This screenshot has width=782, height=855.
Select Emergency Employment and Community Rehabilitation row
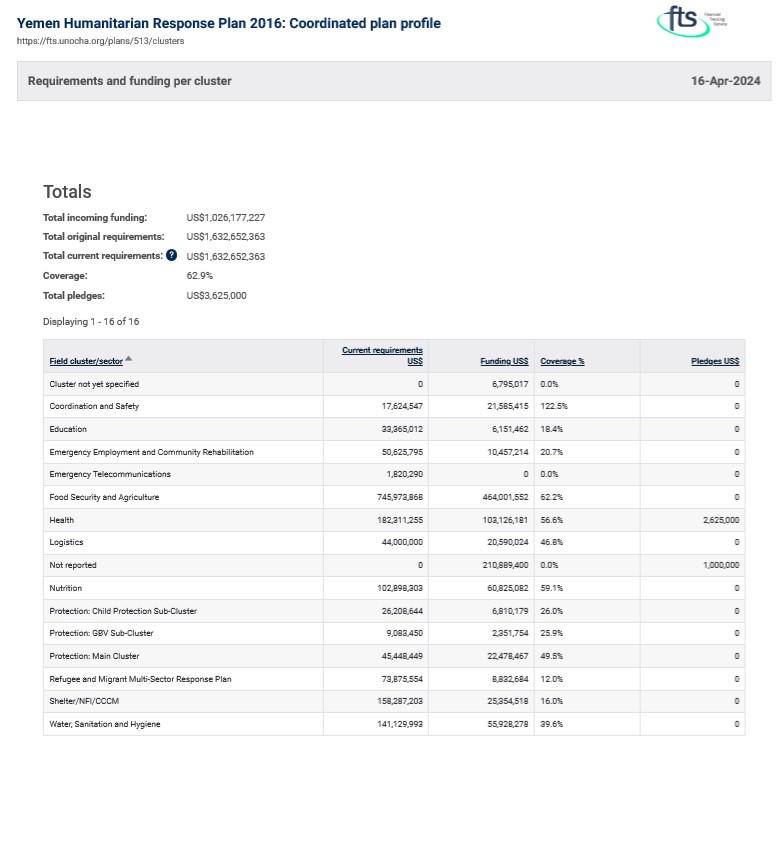[x=394, y=452]
